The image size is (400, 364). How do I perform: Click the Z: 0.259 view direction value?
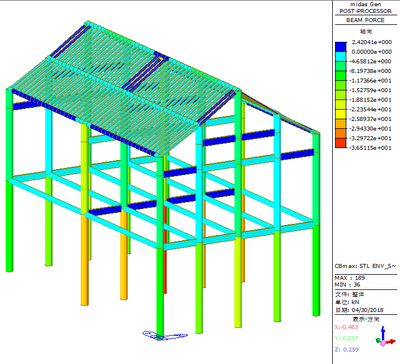point(347,350)
